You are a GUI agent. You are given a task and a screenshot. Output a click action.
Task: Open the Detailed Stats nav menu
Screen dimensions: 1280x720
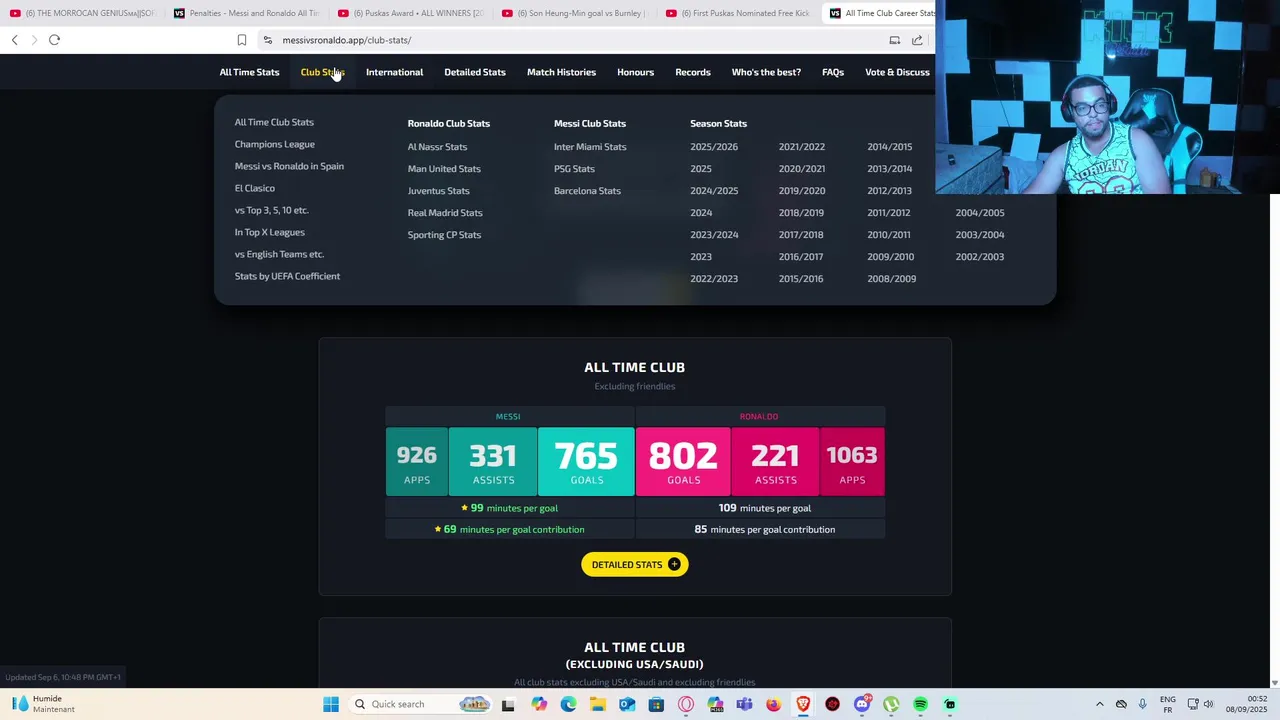pos(475,72)
